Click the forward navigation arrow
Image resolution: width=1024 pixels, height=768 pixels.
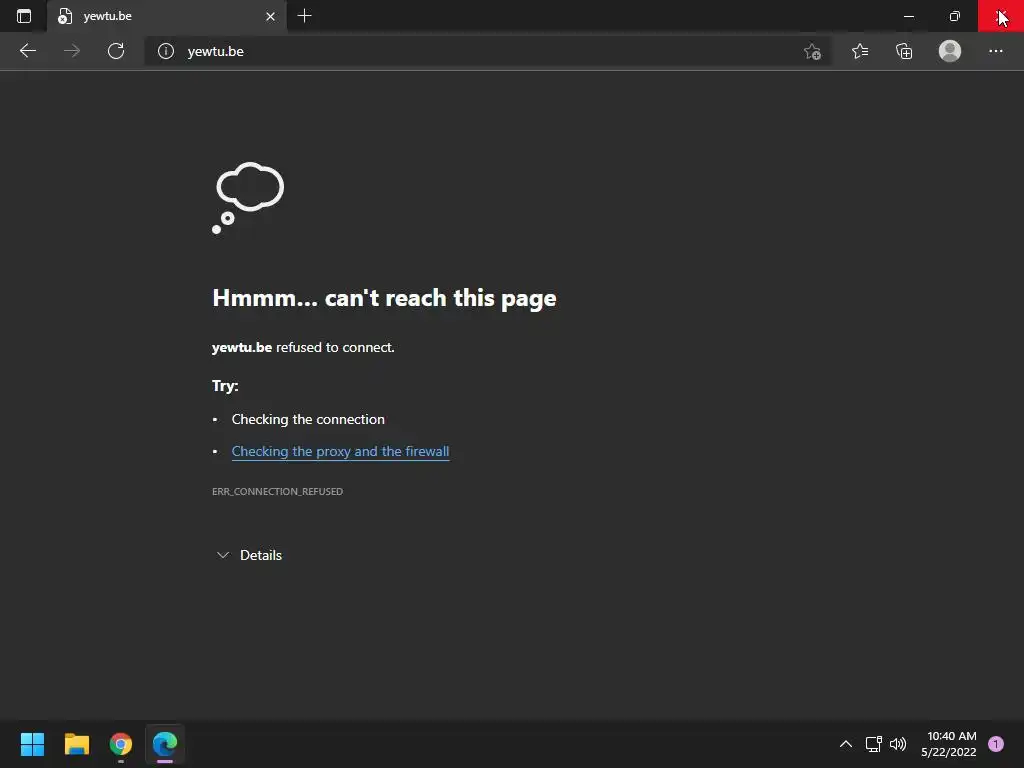(x=72, y=51)
